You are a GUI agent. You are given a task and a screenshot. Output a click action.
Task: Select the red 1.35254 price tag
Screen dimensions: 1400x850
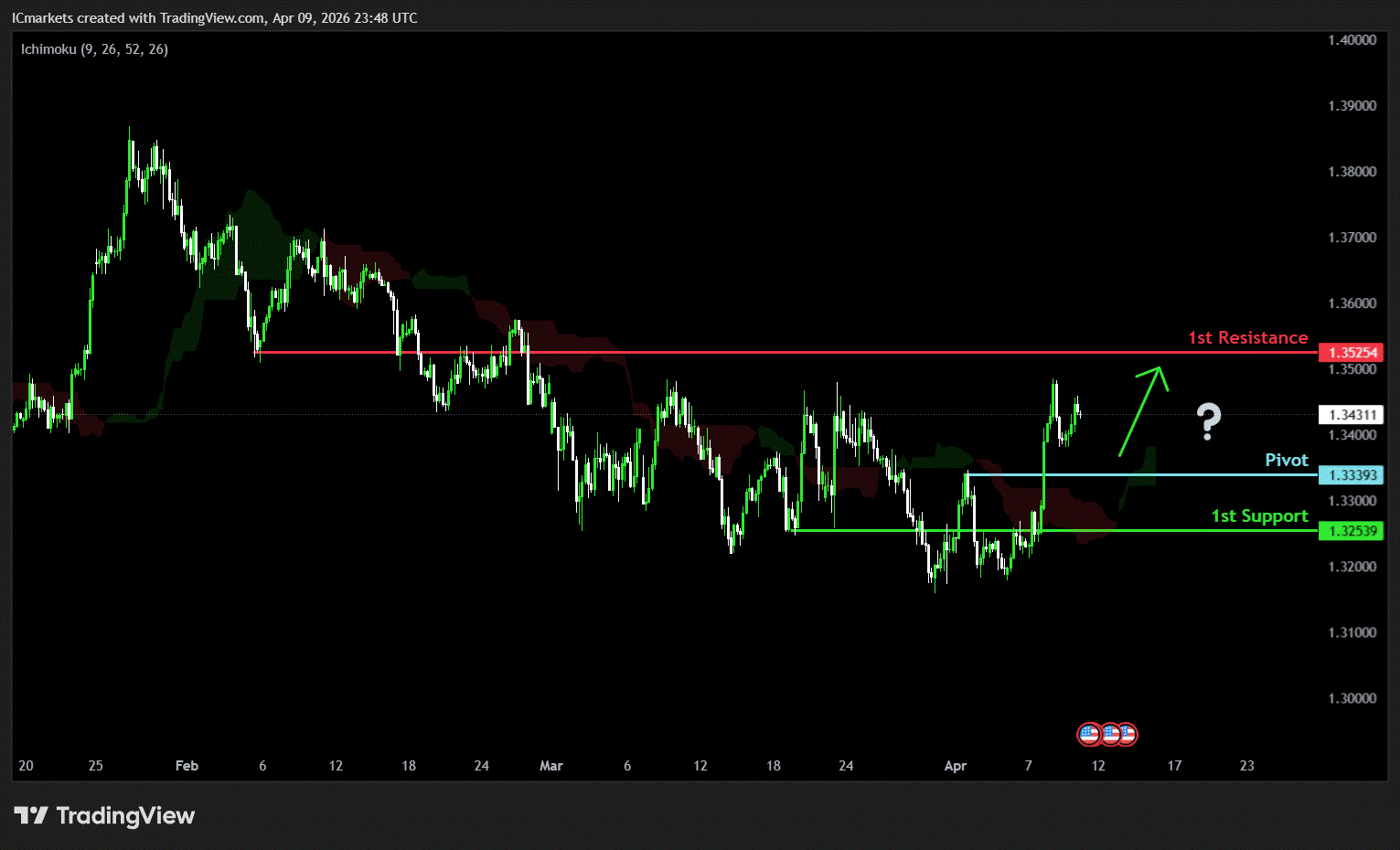click(x=1351, y=353)
